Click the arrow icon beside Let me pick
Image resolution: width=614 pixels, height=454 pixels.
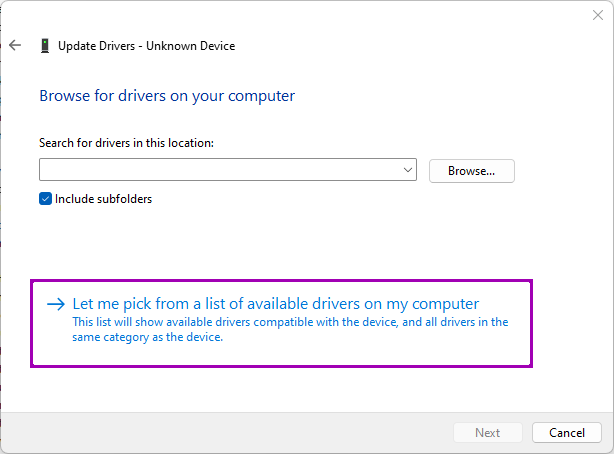tap(56, 304)
